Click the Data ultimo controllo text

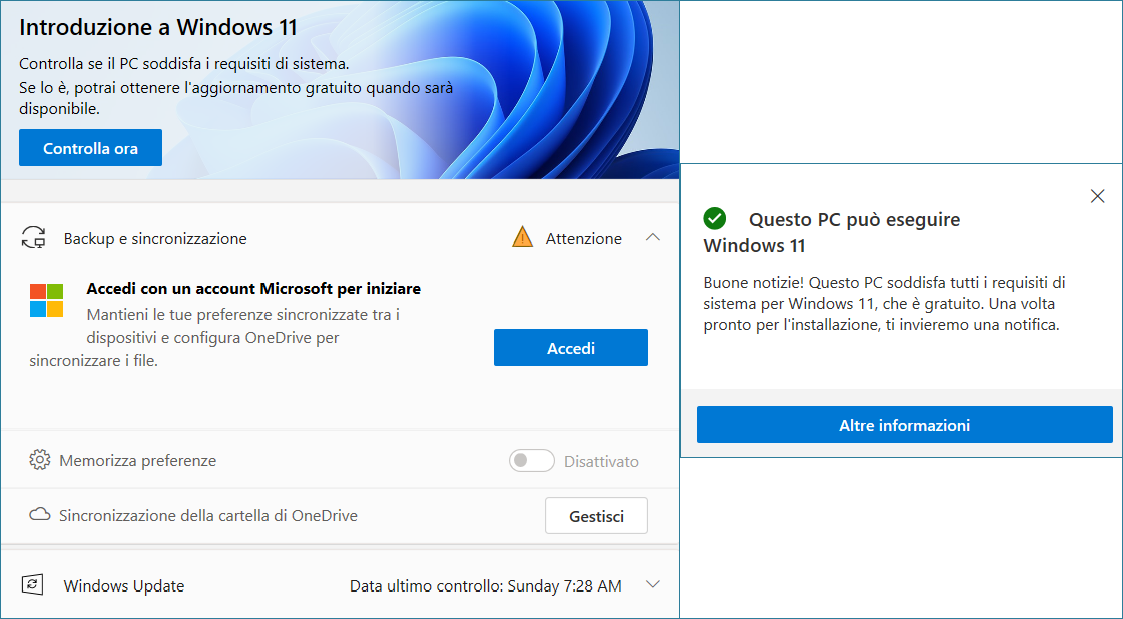(x=486, y=586)
